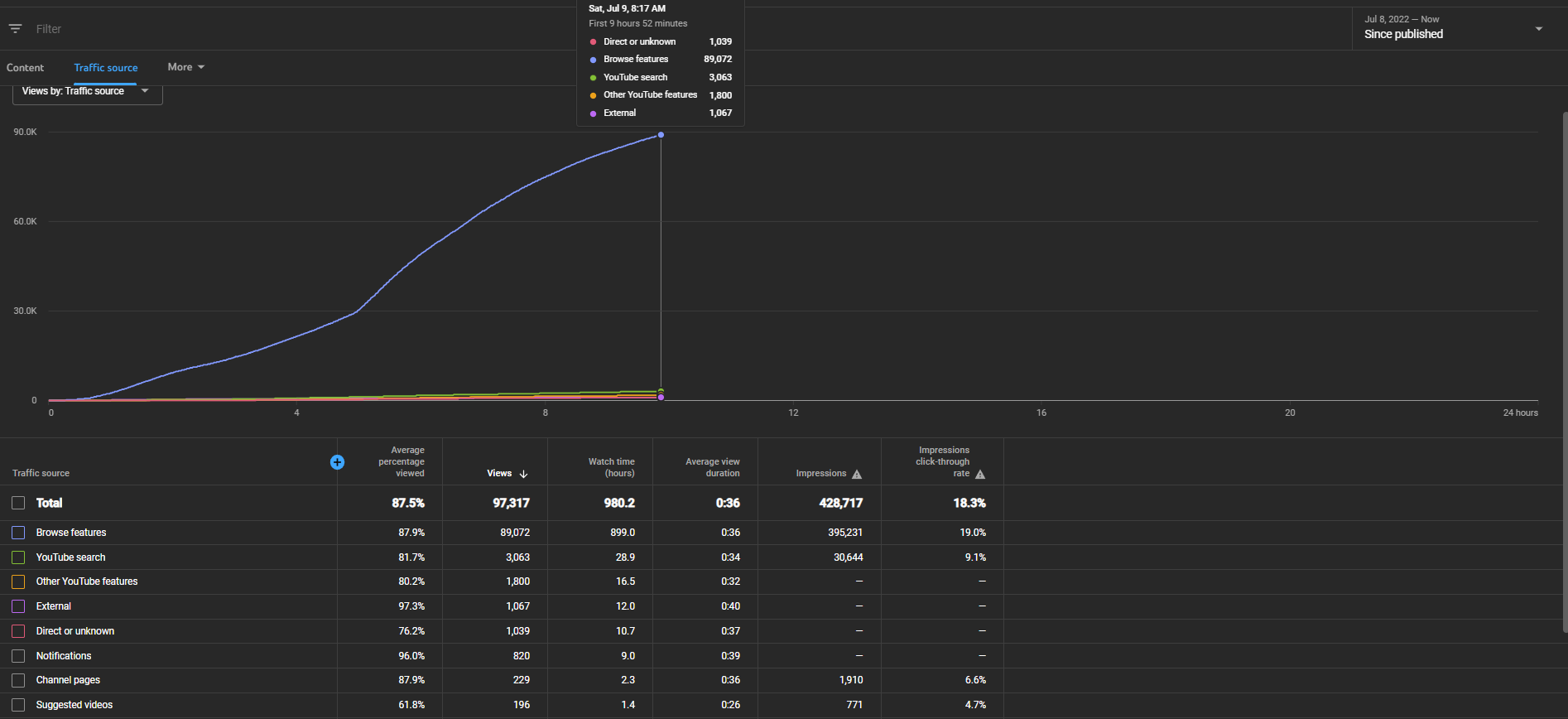This screenshot has height=719, width=1568.
Task: Sort by the Impressions column header
Action: (x=821, y=474)
